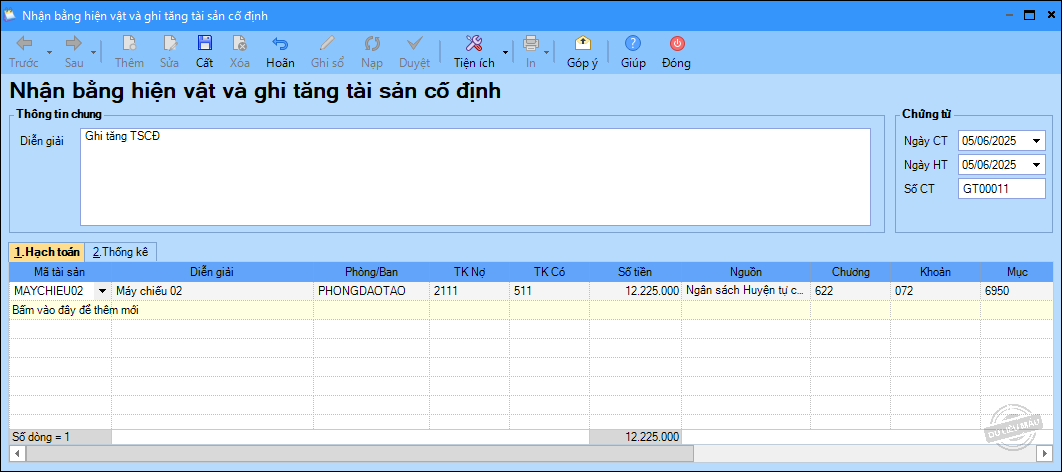Expand the Tiện ích dropdown arrow
Image resolution: width=1062 pixels, height=472 pixels.
click(x=505, y=52)
